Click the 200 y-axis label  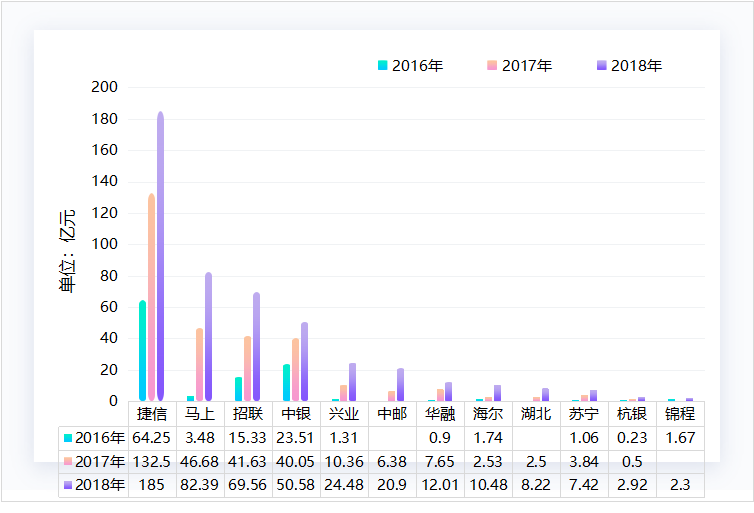coord(104,87)
